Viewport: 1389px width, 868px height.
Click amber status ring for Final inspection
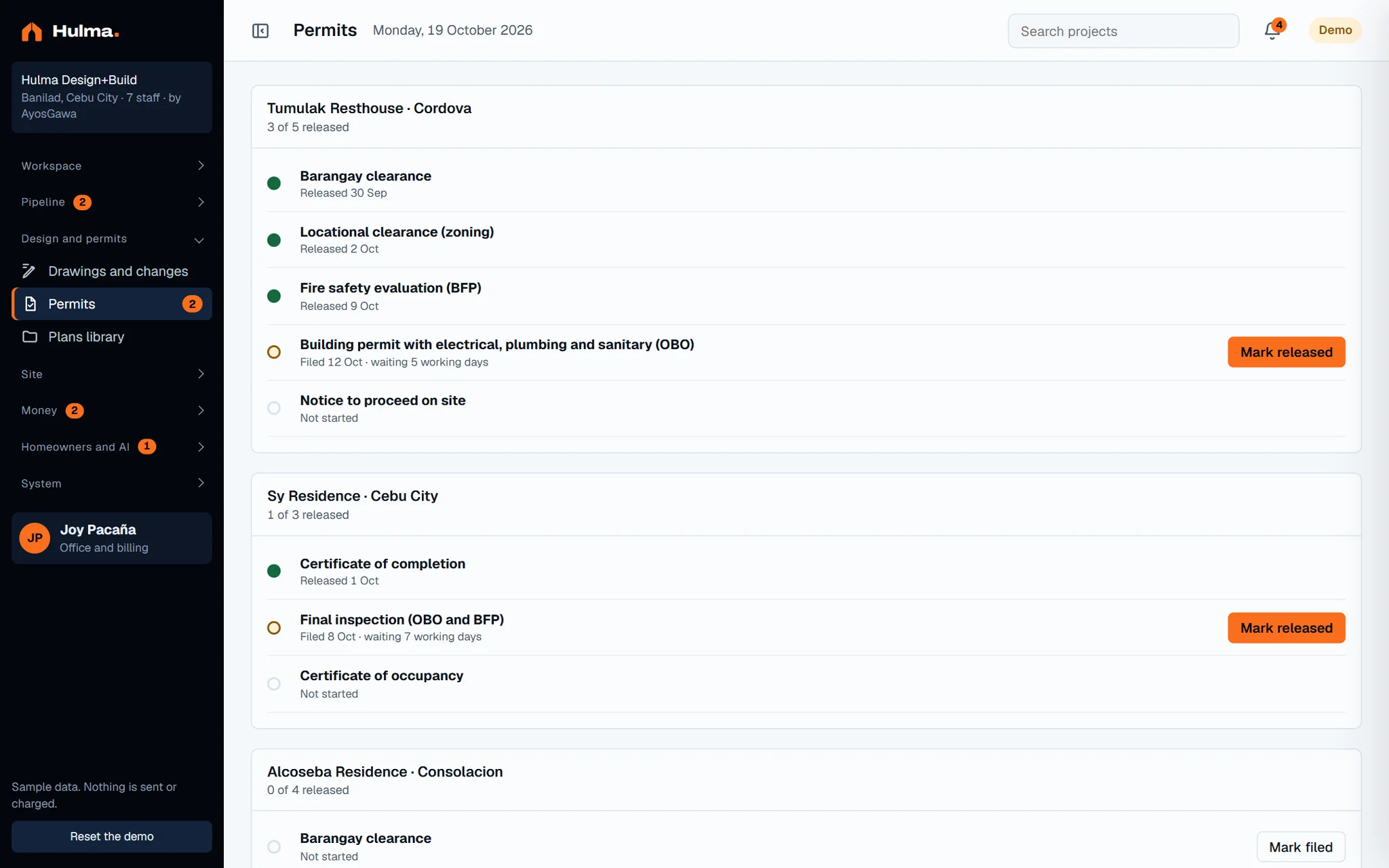274,628
